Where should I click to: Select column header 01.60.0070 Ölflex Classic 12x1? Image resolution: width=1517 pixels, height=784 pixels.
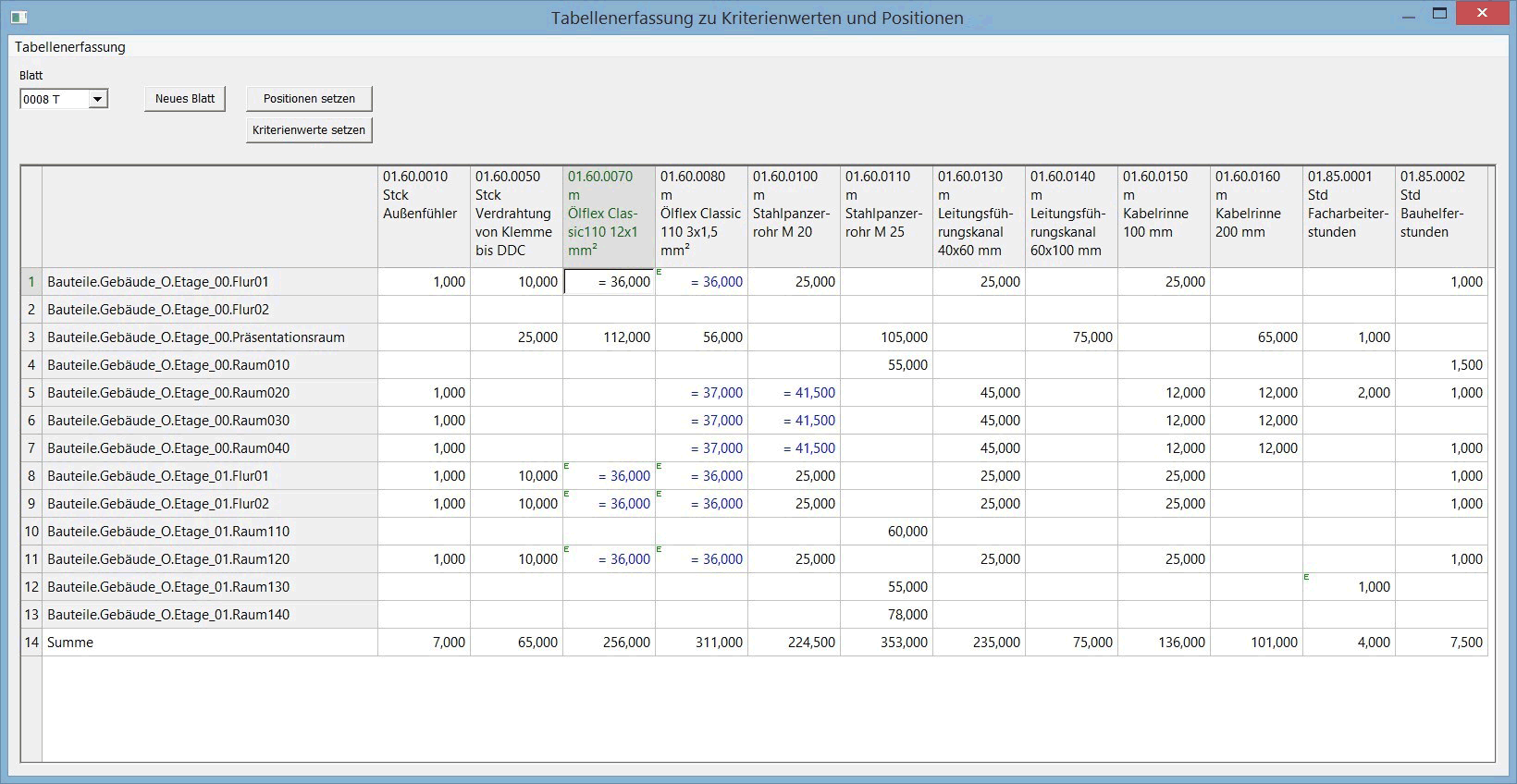pos(609,215)
